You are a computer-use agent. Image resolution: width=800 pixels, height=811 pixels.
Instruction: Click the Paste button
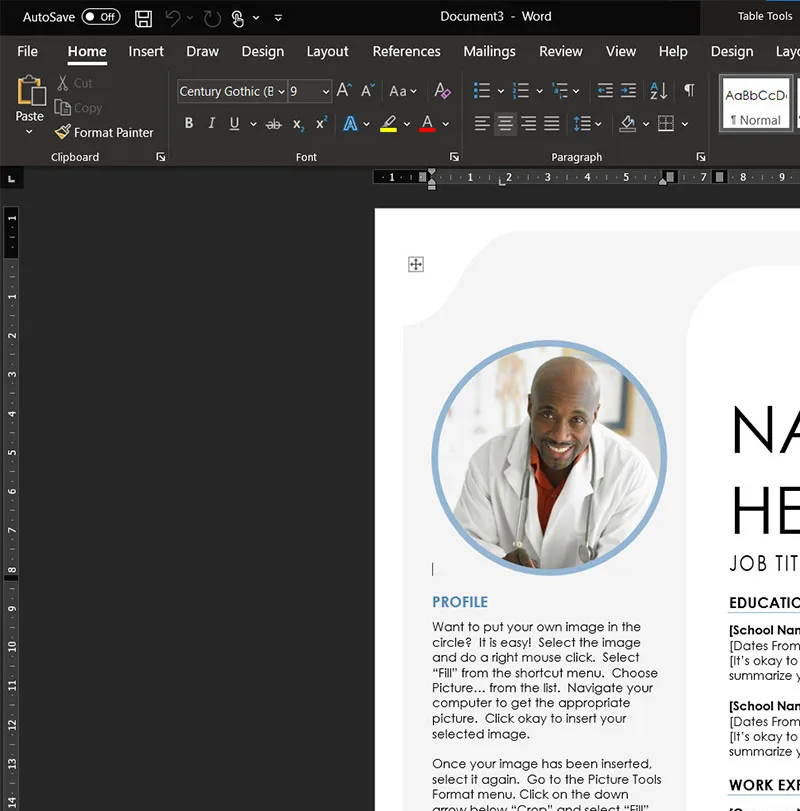[x=30, y=97]
